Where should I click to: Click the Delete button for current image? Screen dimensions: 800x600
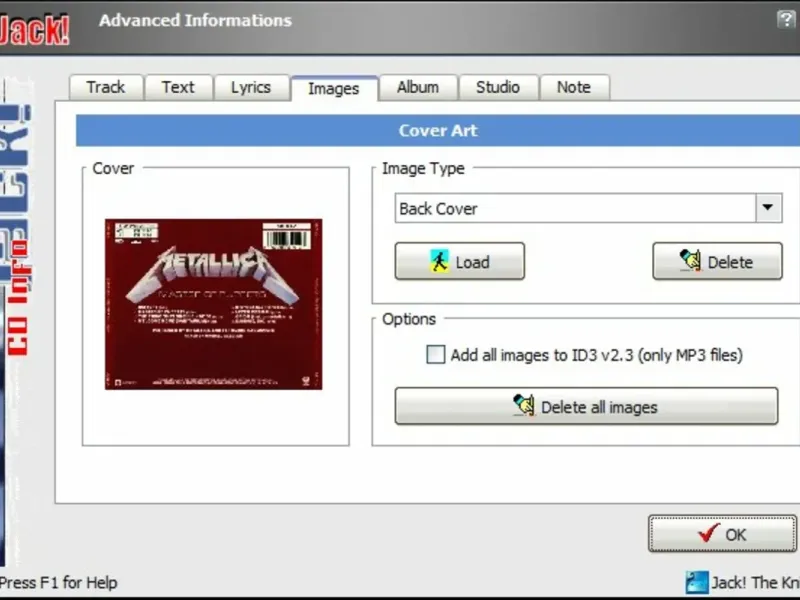tap(717, 261)
